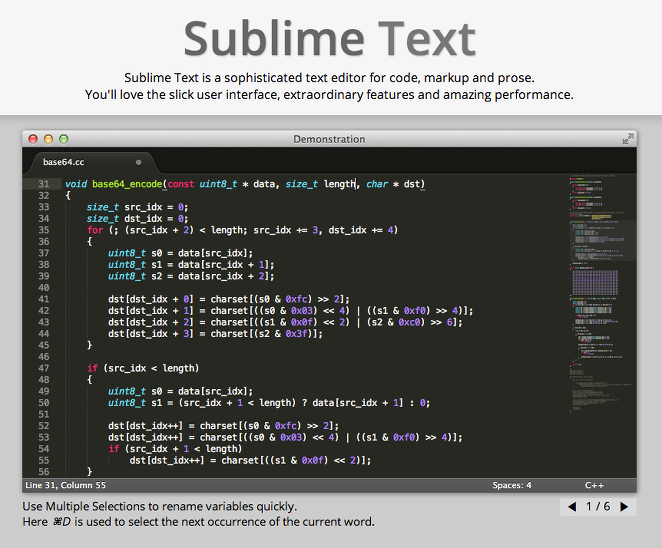Image resolution: width=662 pixels, height=548 pixels.
Task: Click the fullscreen icon in Demonstration title bar
Action: click(628, 139)
